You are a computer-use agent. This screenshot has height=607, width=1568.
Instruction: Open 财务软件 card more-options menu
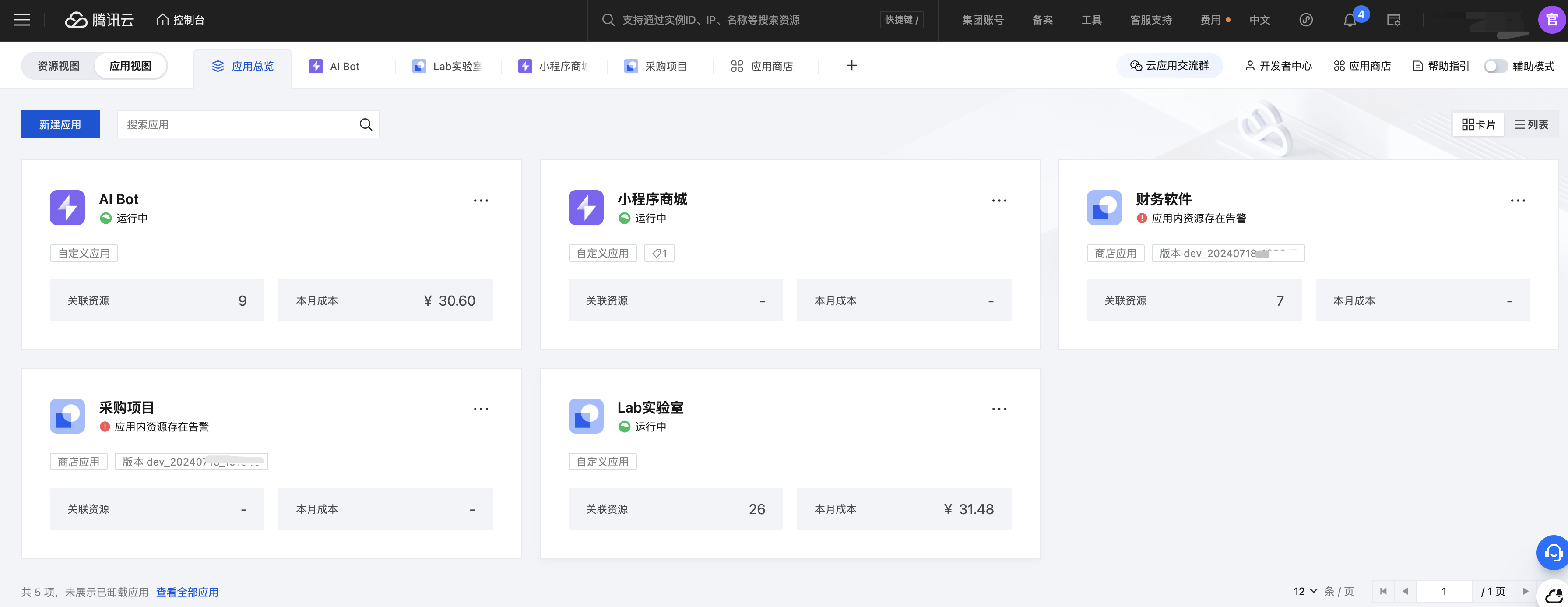(x=1518, y=200)
